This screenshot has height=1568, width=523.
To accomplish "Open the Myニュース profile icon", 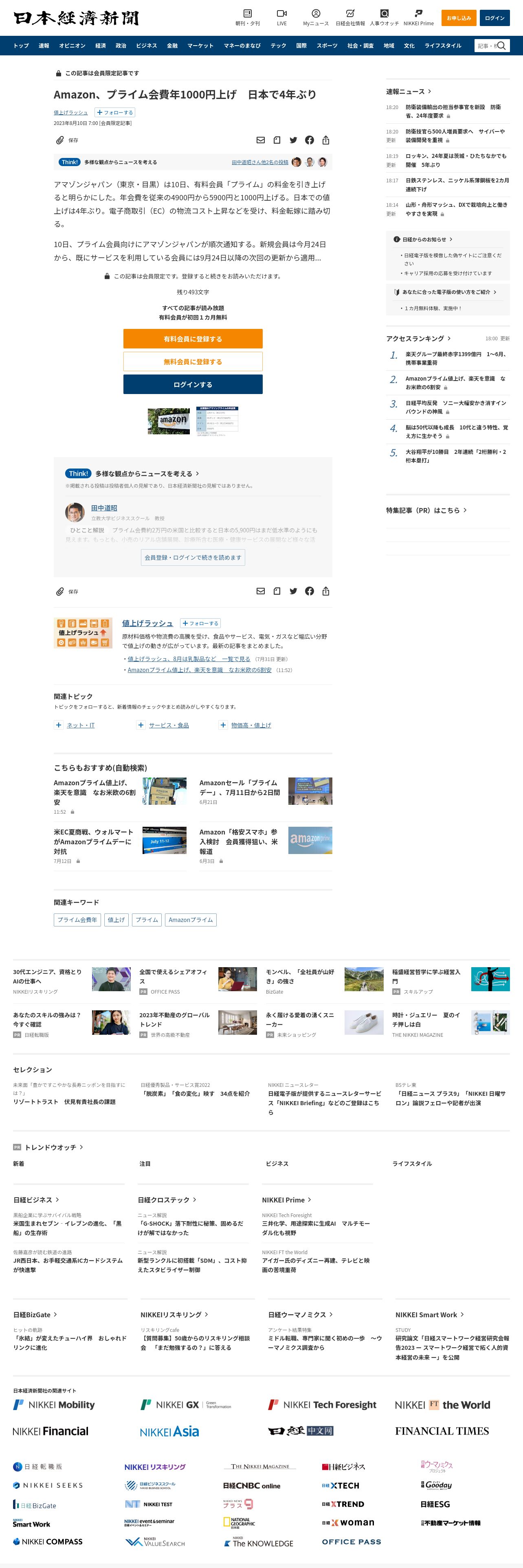I will coord(315,13).
